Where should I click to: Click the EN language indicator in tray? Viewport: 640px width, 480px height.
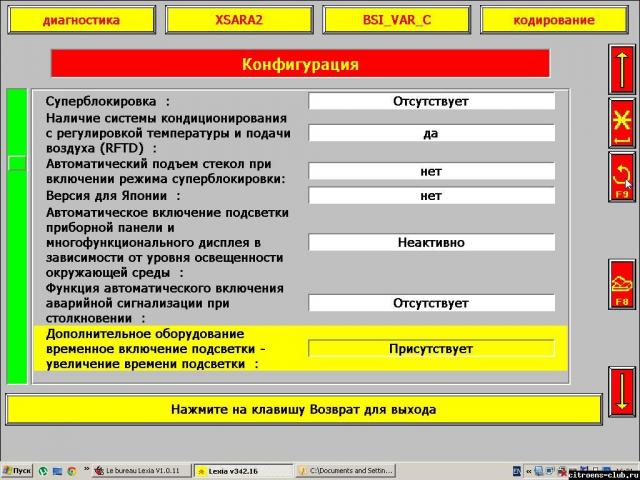click(517, 471)
